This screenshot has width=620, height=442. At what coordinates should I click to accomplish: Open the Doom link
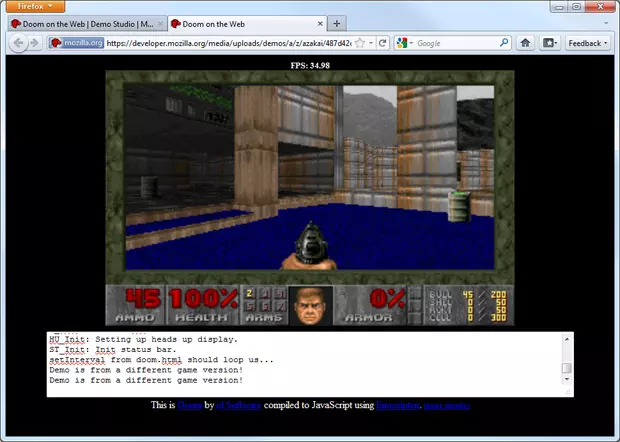click(x=190, y=405)
